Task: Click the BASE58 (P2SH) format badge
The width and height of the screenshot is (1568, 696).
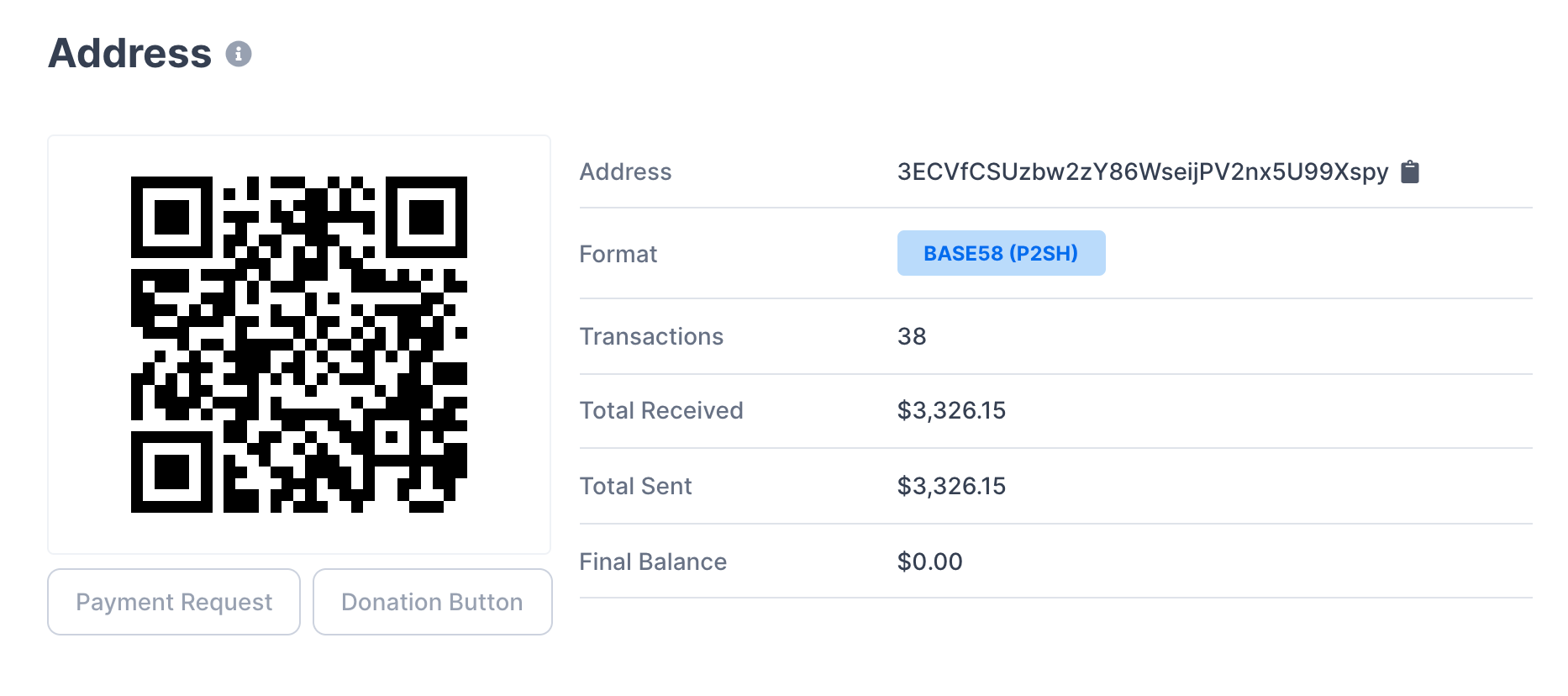Action: point(1001,253)
